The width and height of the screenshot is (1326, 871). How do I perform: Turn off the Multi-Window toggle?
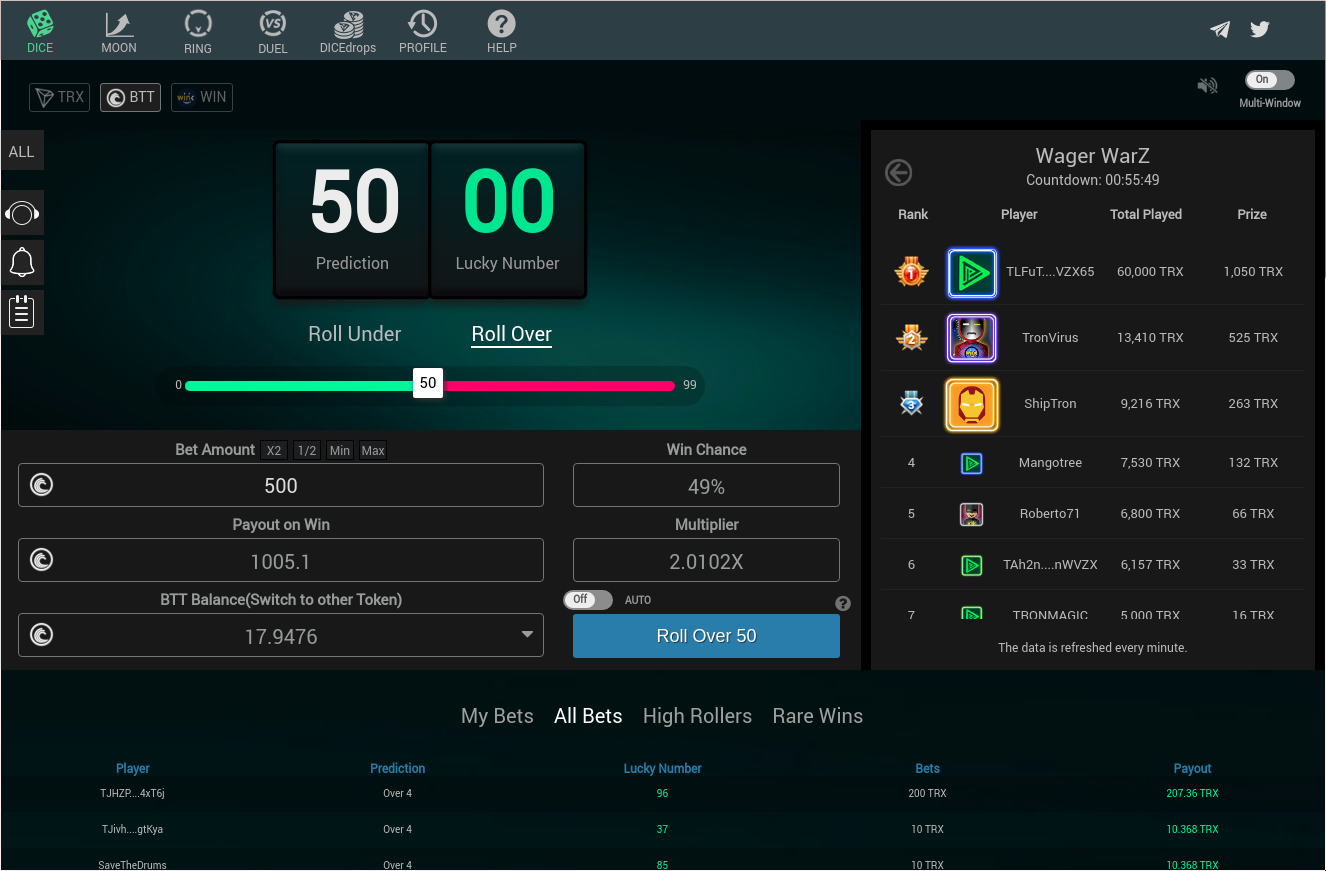pyautogui.click(x=1269, y=80)
